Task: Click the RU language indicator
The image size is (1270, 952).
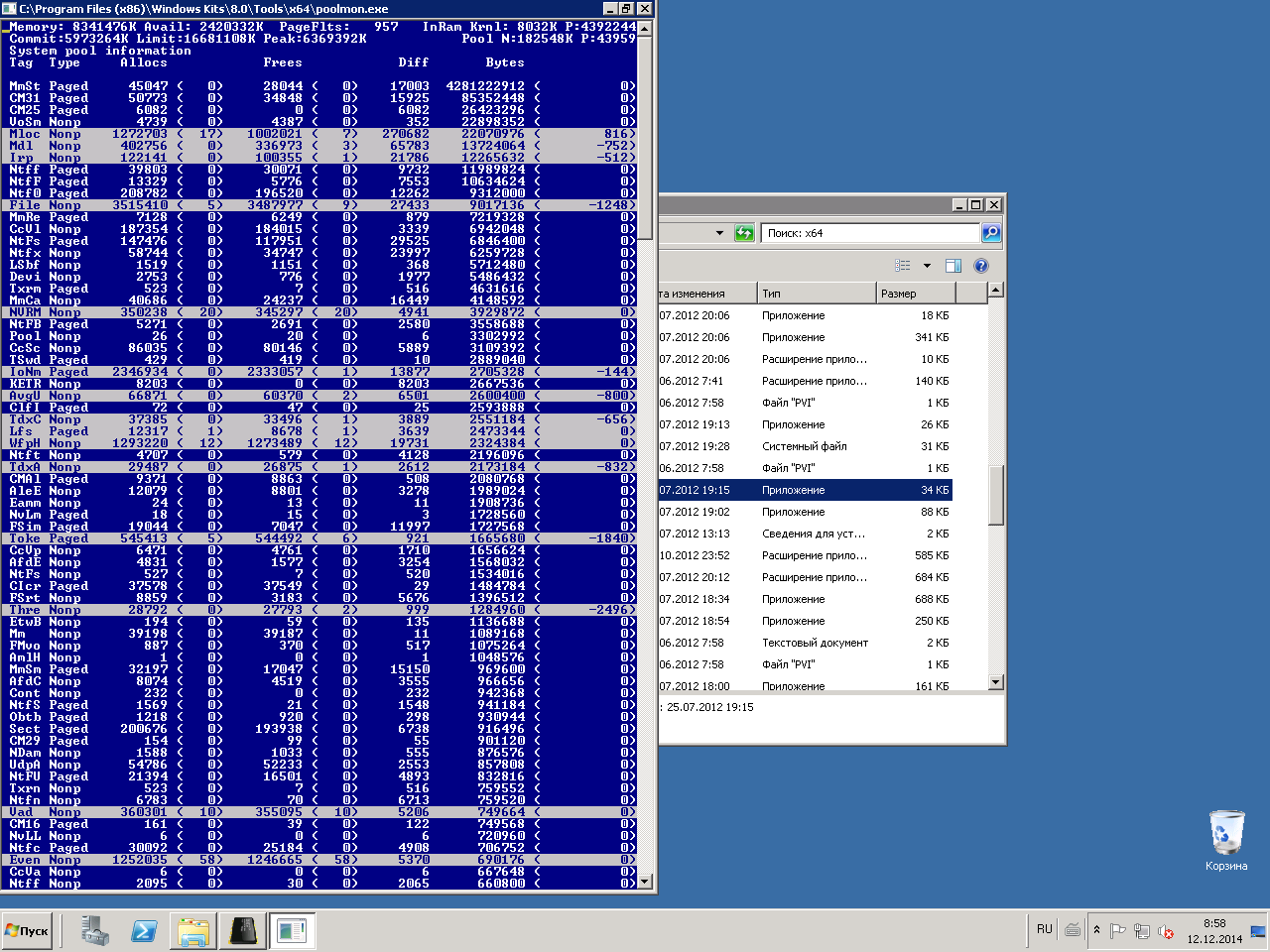Action: pyautogui.click(x=1045, y=929)
